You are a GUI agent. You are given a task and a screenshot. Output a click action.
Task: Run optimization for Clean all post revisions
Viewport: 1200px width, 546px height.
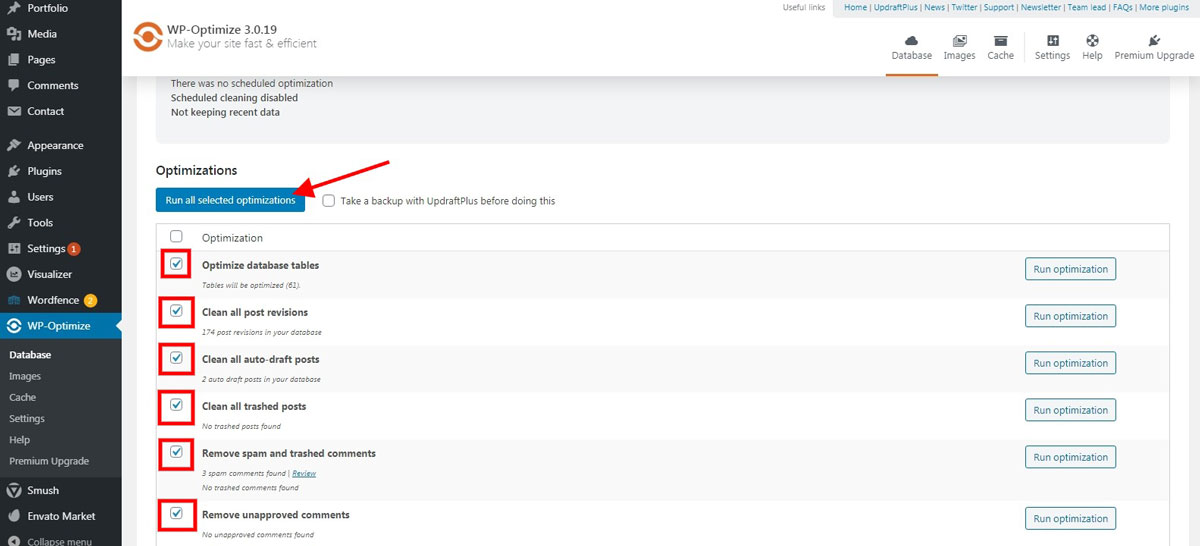(x=1070, y=316)
